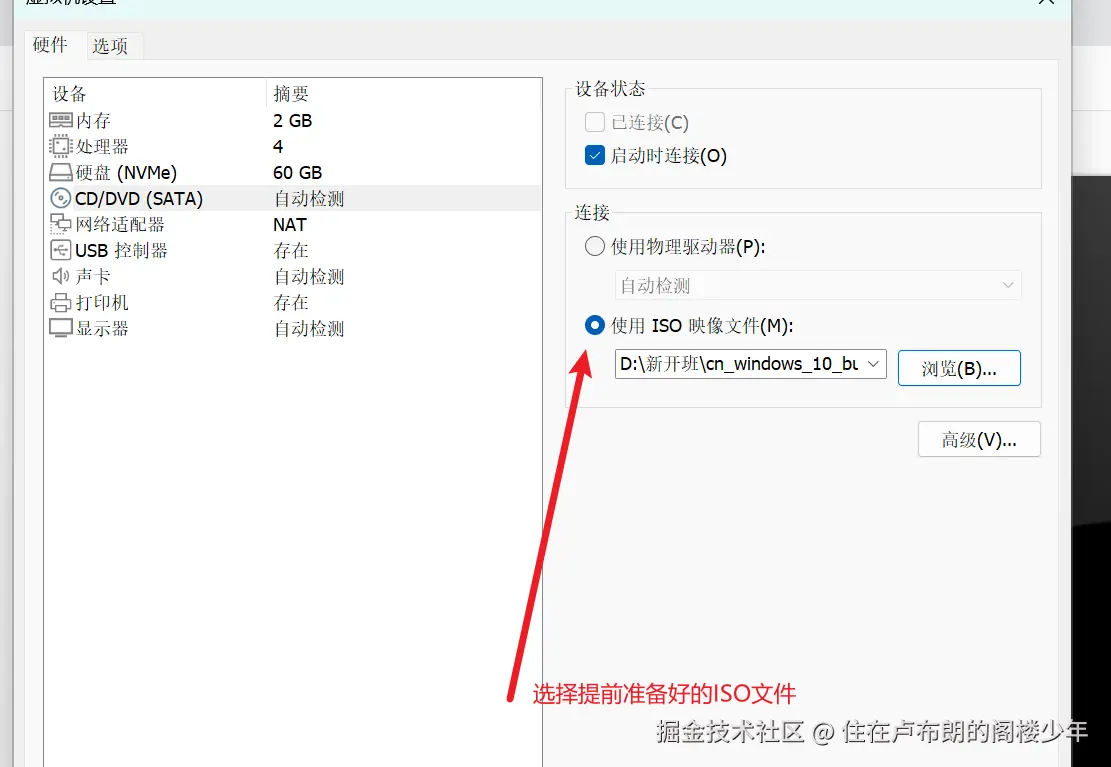Select the 打印机 device row
The width and height of the screenshot is (1111, 767).
tap(293, 303)
